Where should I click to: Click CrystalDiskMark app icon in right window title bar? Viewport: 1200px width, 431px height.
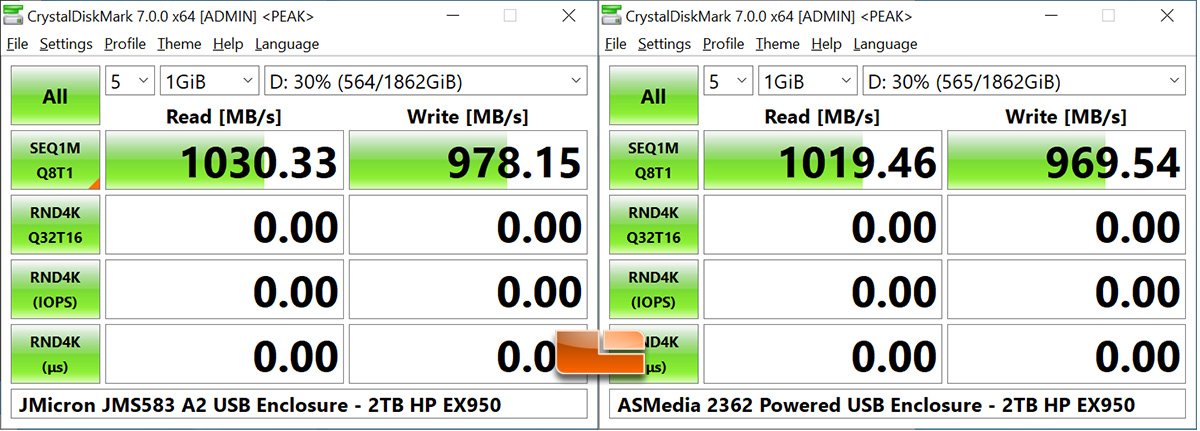click(613, 16)
